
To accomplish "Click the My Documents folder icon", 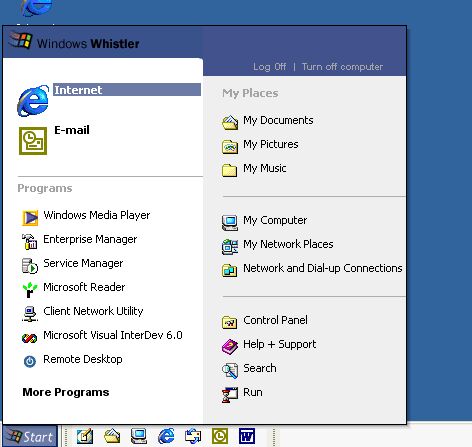I will coord(230,122).
